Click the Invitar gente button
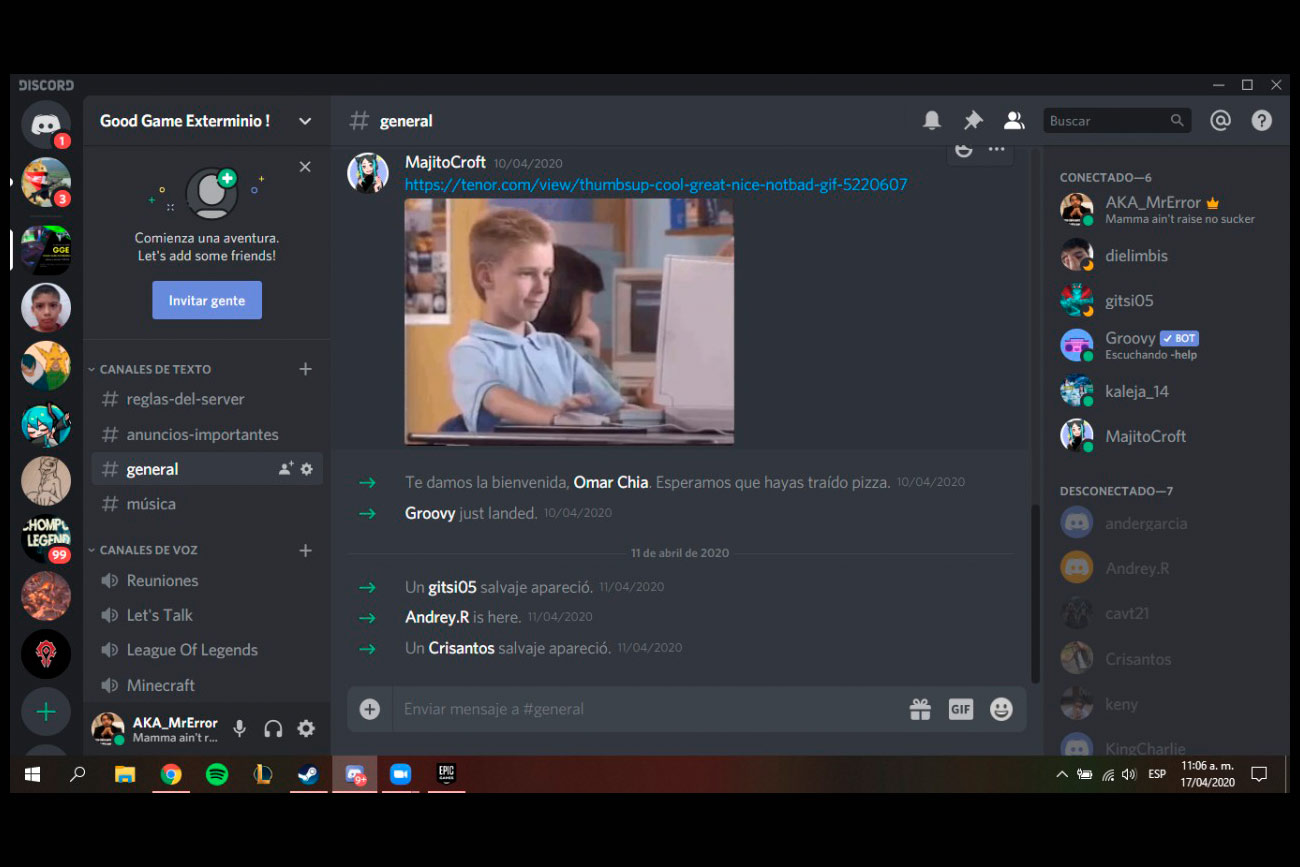1300x867 pixels. click(x=207, y=300)
